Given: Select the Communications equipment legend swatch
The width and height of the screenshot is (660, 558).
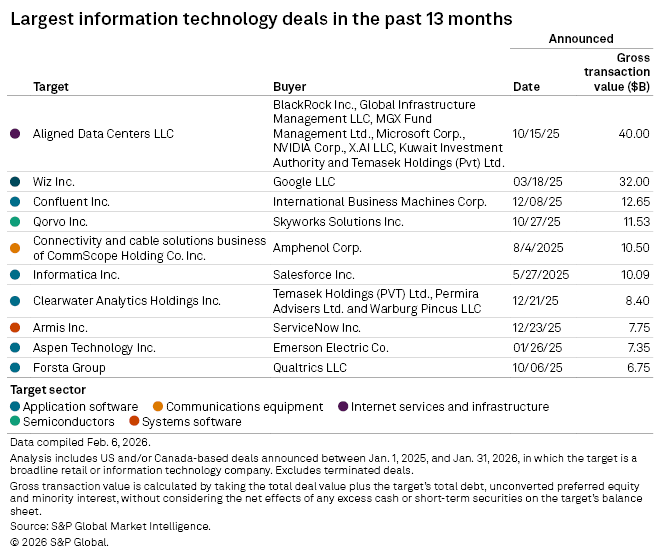Looking at the screenshot, I should coord(158,407).
